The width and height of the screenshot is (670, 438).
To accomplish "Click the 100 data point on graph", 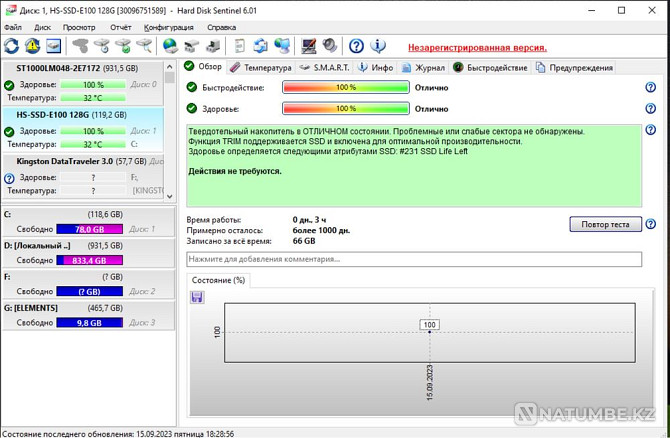I will pos(429,332).
